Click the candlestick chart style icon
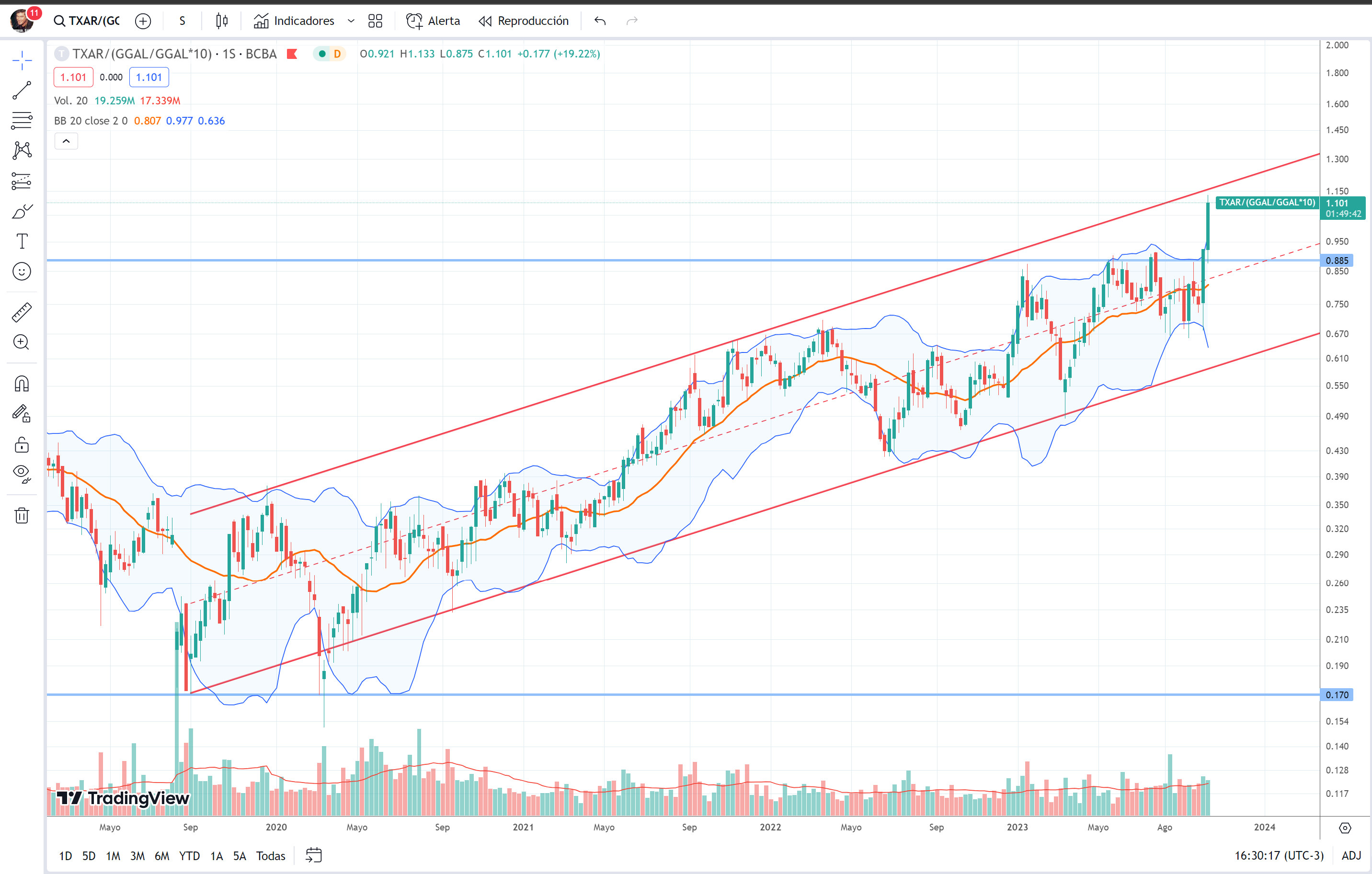 coord(222,21)
